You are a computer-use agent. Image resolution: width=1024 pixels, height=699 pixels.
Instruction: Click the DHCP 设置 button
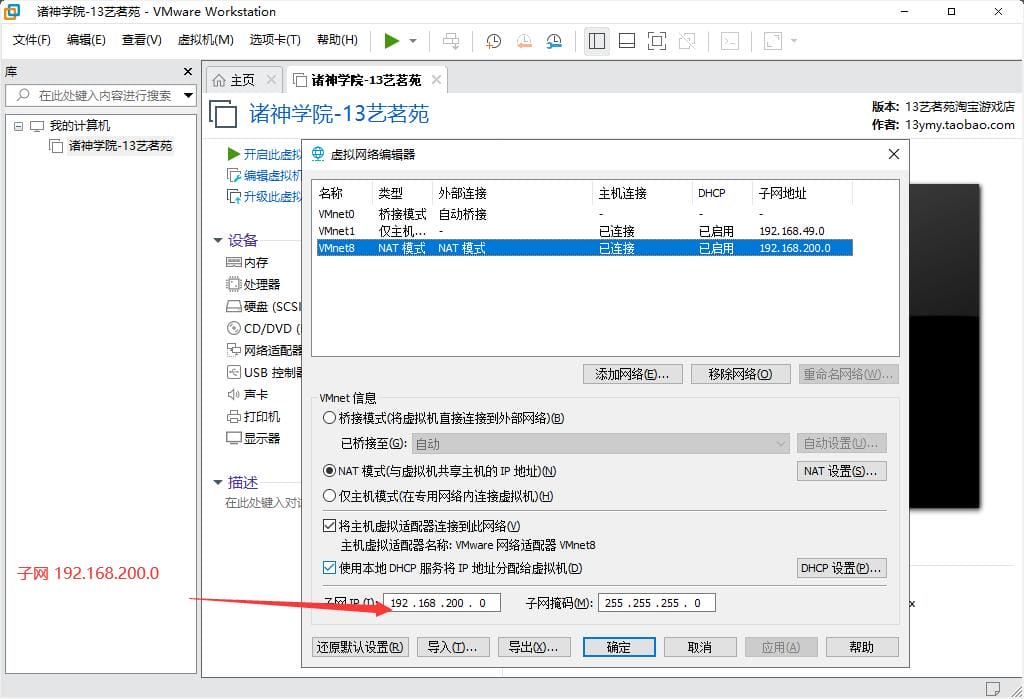[841, 568]
